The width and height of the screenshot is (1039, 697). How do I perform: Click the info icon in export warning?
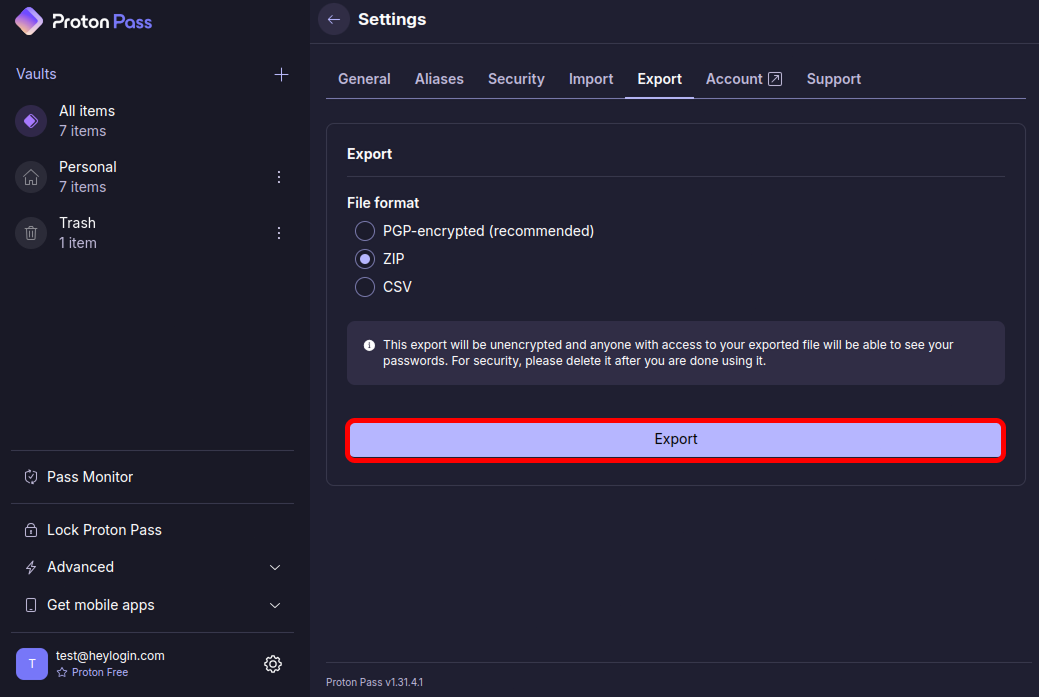[x=369, y=345]
